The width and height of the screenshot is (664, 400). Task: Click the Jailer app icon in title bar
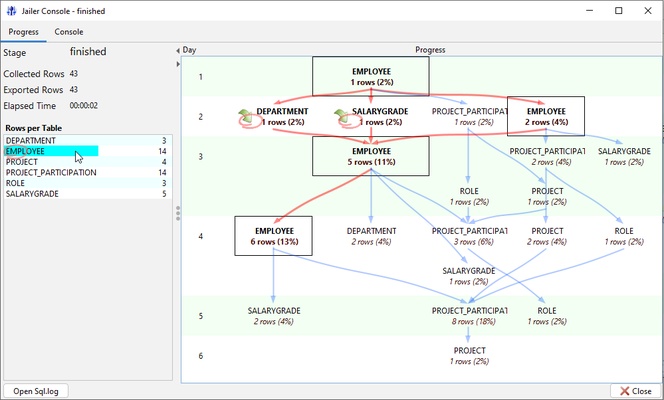[11, 10]
